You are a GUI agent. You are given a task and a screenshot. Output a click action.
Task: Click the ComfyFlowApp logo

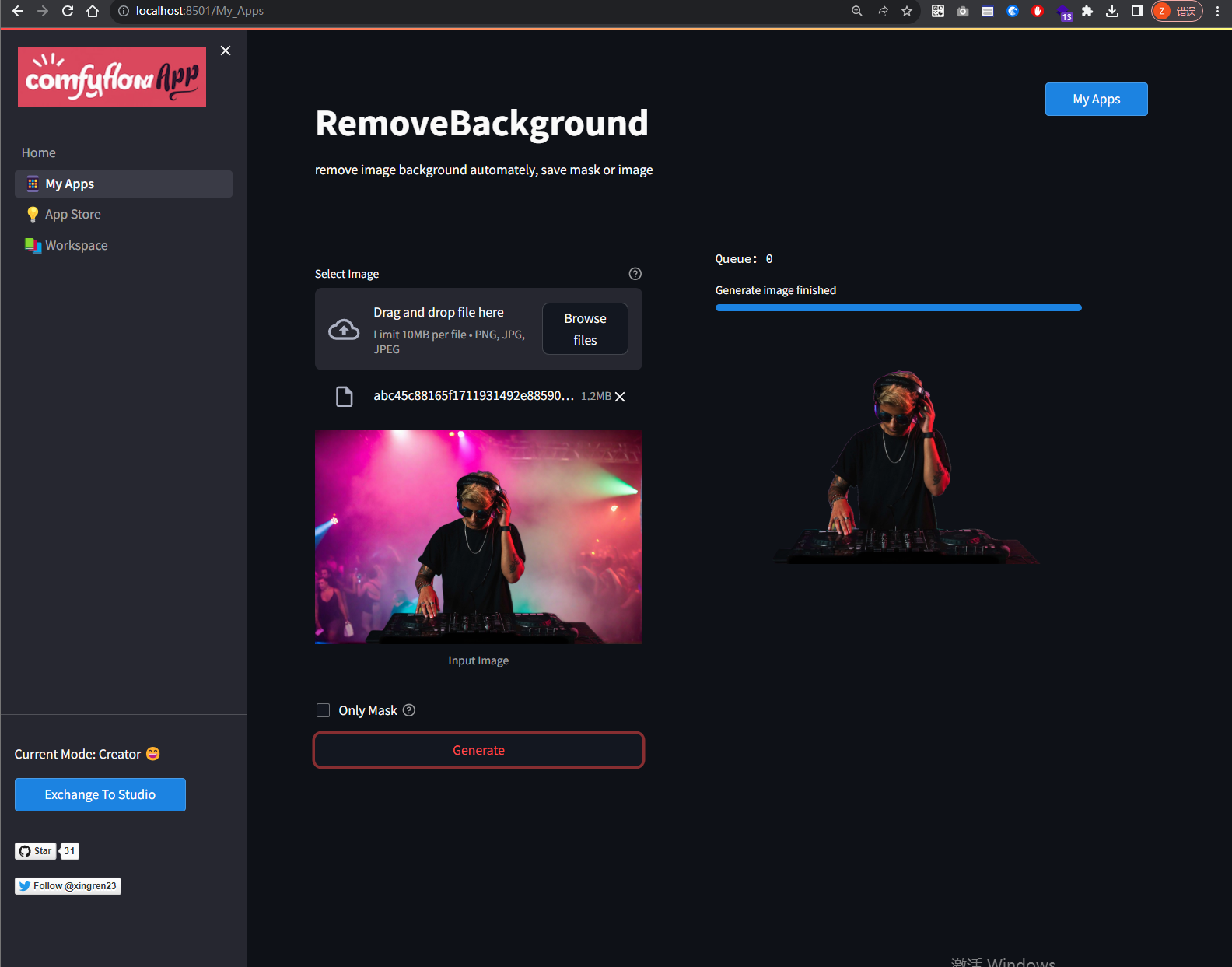point(112,77)
